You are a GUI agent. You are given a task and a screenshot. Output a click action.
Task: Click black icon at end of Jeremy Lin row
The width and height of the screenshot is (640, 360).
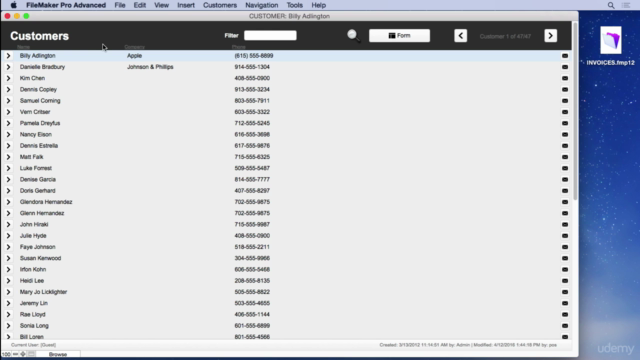(x=565, y=303)
